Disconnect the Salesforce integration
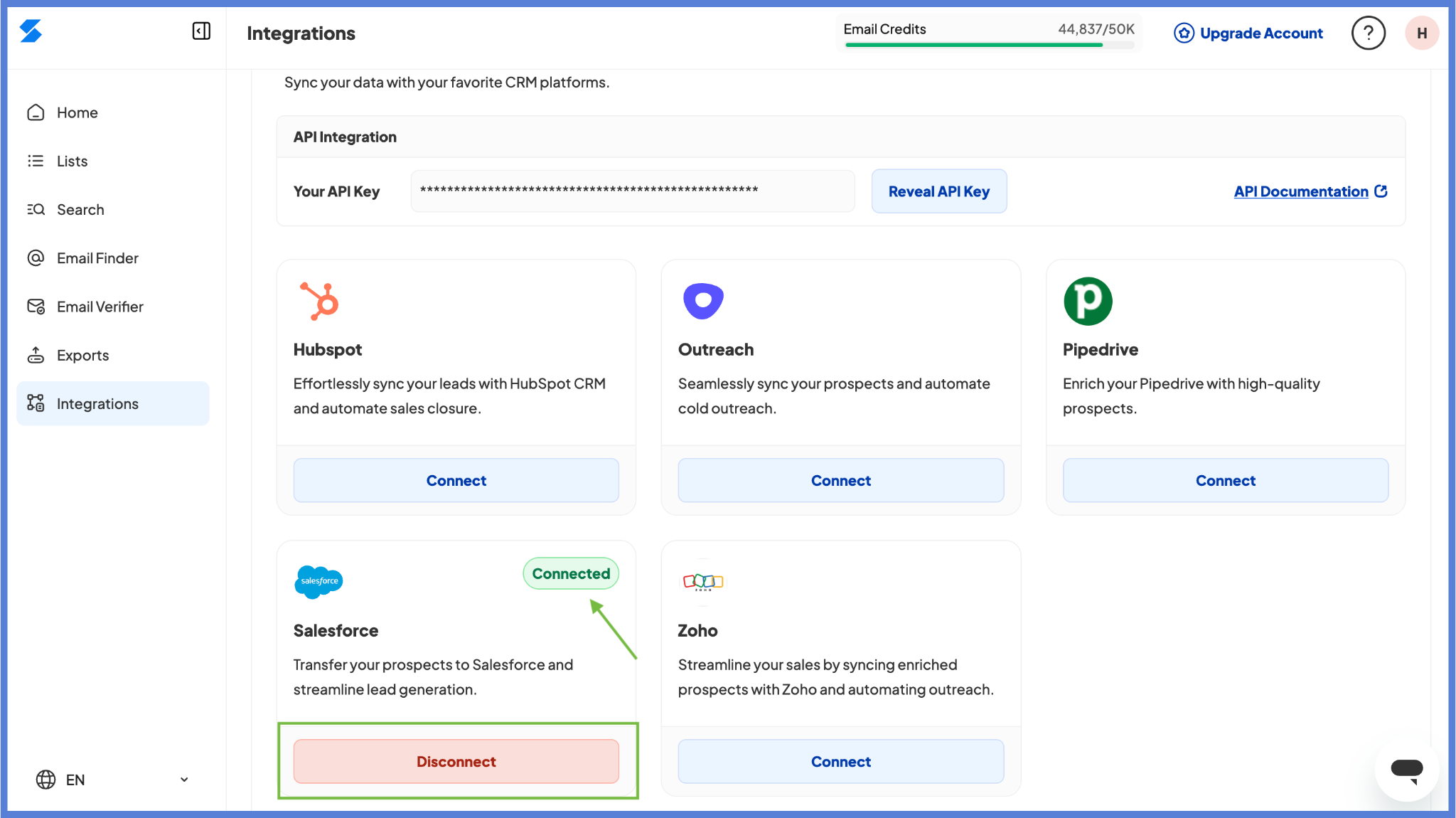 (456, 761)
